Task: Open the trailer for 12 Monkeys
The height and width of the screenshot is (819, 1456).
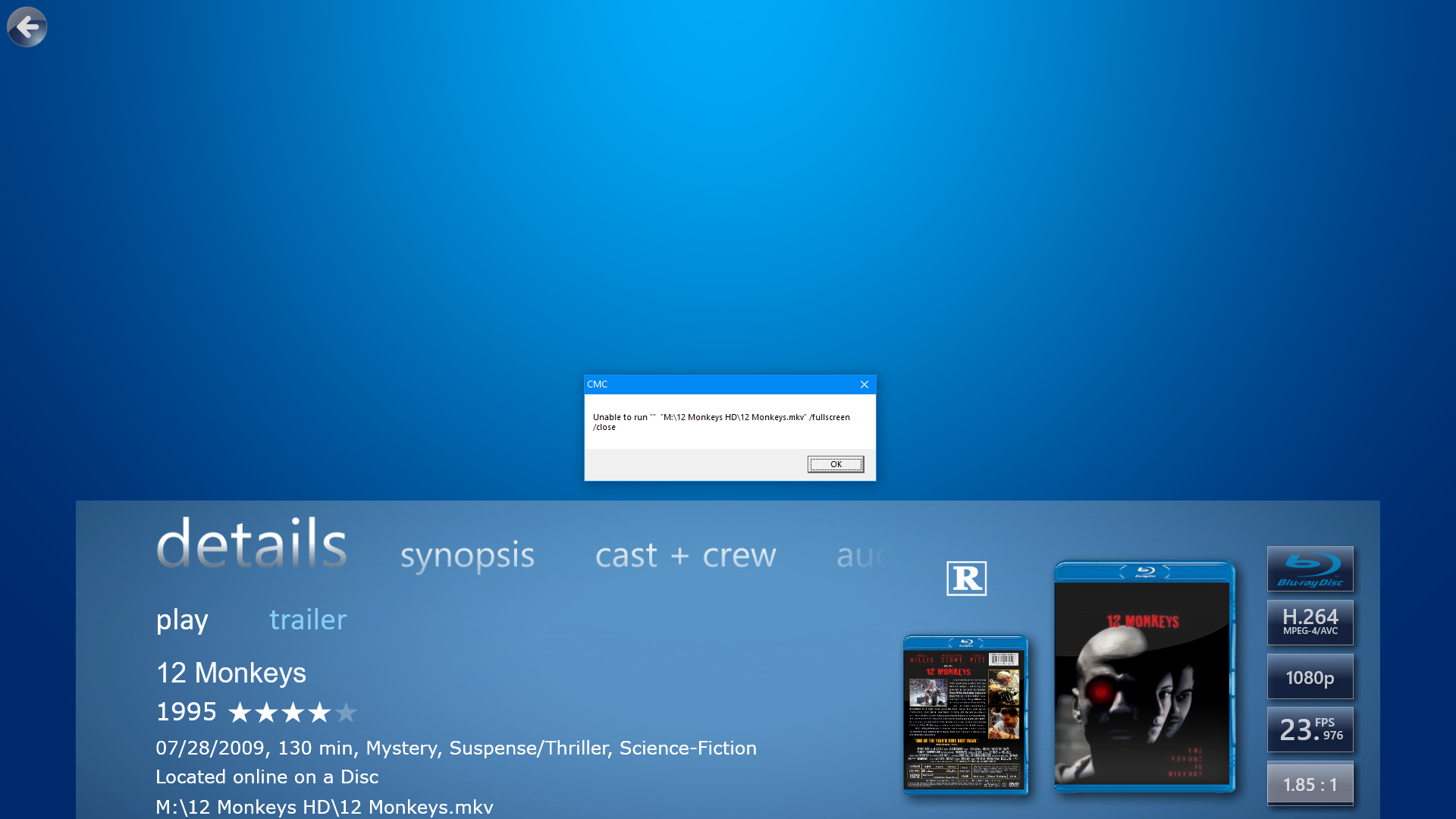Action: 307,619
